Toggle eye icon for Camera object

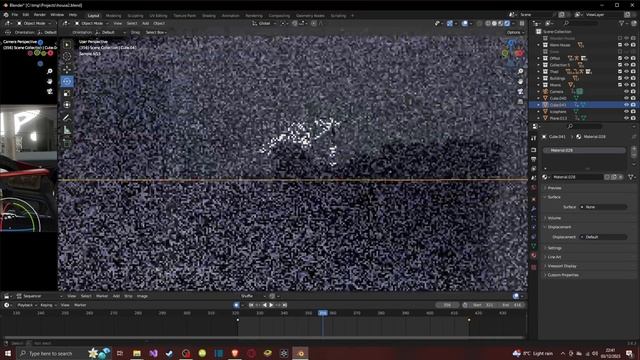(x=627, y=91)
